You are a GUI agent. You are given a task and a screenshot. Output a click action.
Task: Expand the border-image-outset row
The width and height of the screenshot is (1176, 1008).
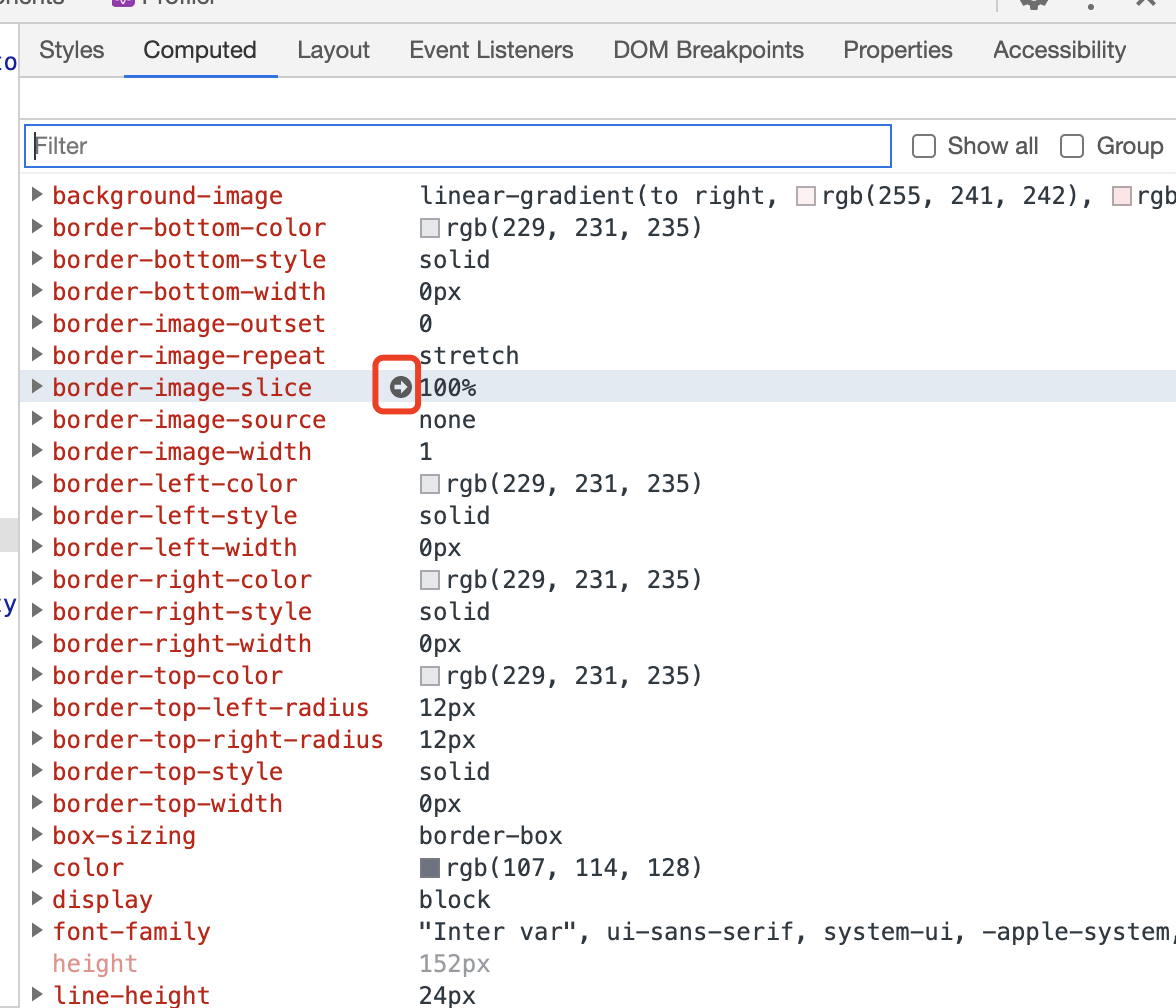pyautogui.click(x=36, y=323)
